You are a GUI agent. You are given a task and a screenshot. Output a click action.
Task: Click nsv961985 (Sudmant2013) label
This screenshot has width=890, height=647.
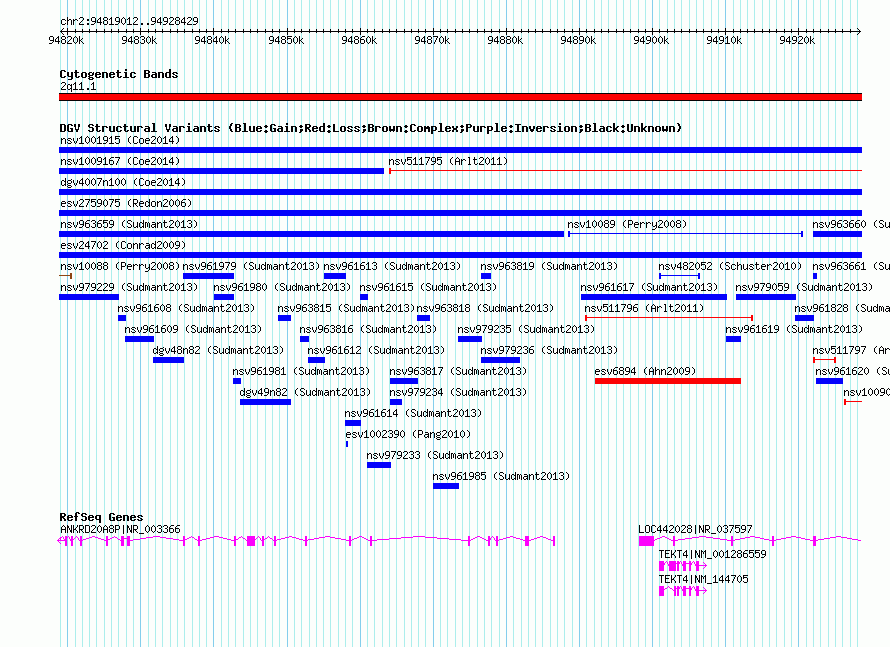click(x=501, y=476)
